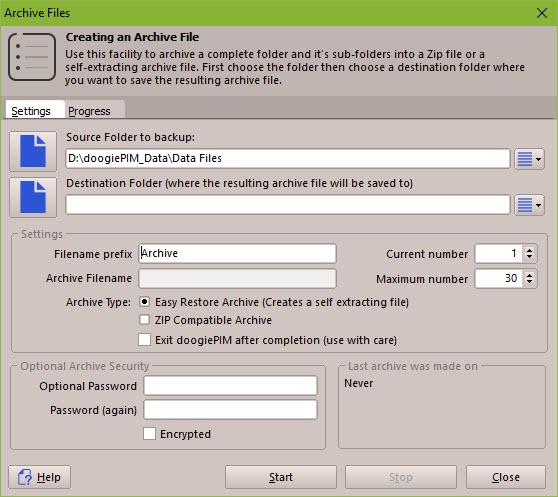Viewport: 558px width, 497px height.
Task: Click the Source Folder browse file icon
Action: (x=33, y=151)
